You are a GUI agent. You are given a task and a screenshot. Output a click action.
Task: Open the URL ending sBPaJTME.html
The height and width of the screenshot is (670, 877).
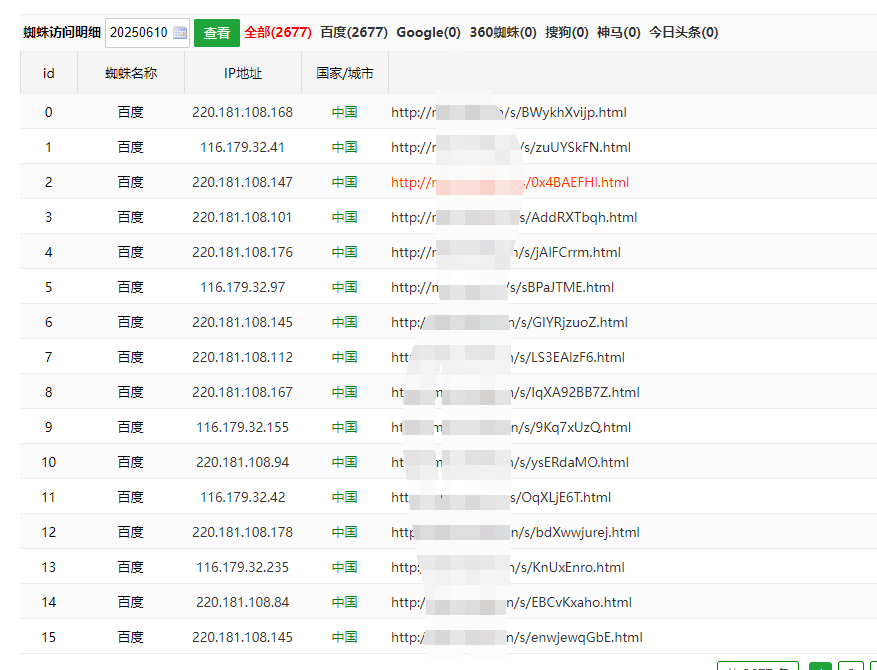tap(502, 287)
